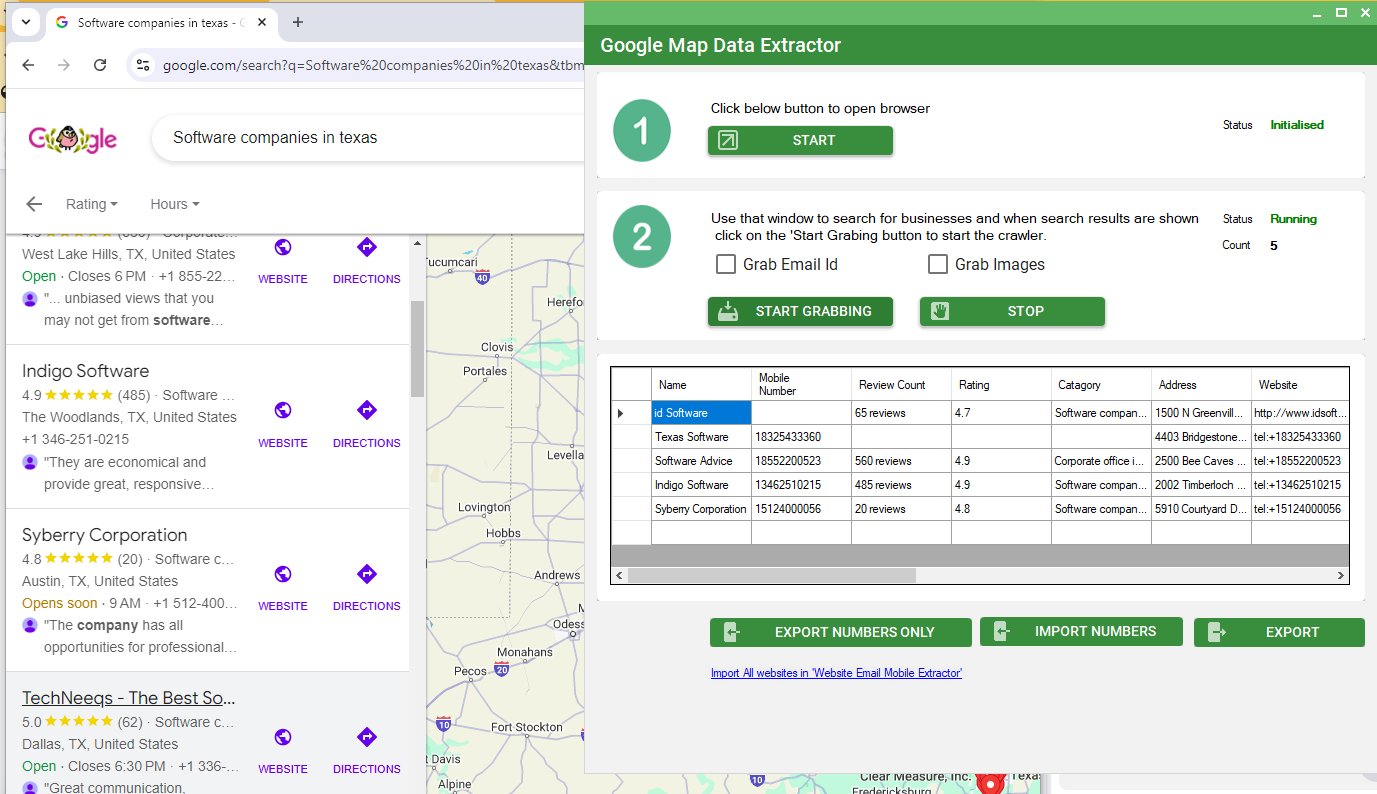Screen dimensions: 1377x794
Task: Click the IMPORT NUMBERS button
Action: tap(1081, 631)
